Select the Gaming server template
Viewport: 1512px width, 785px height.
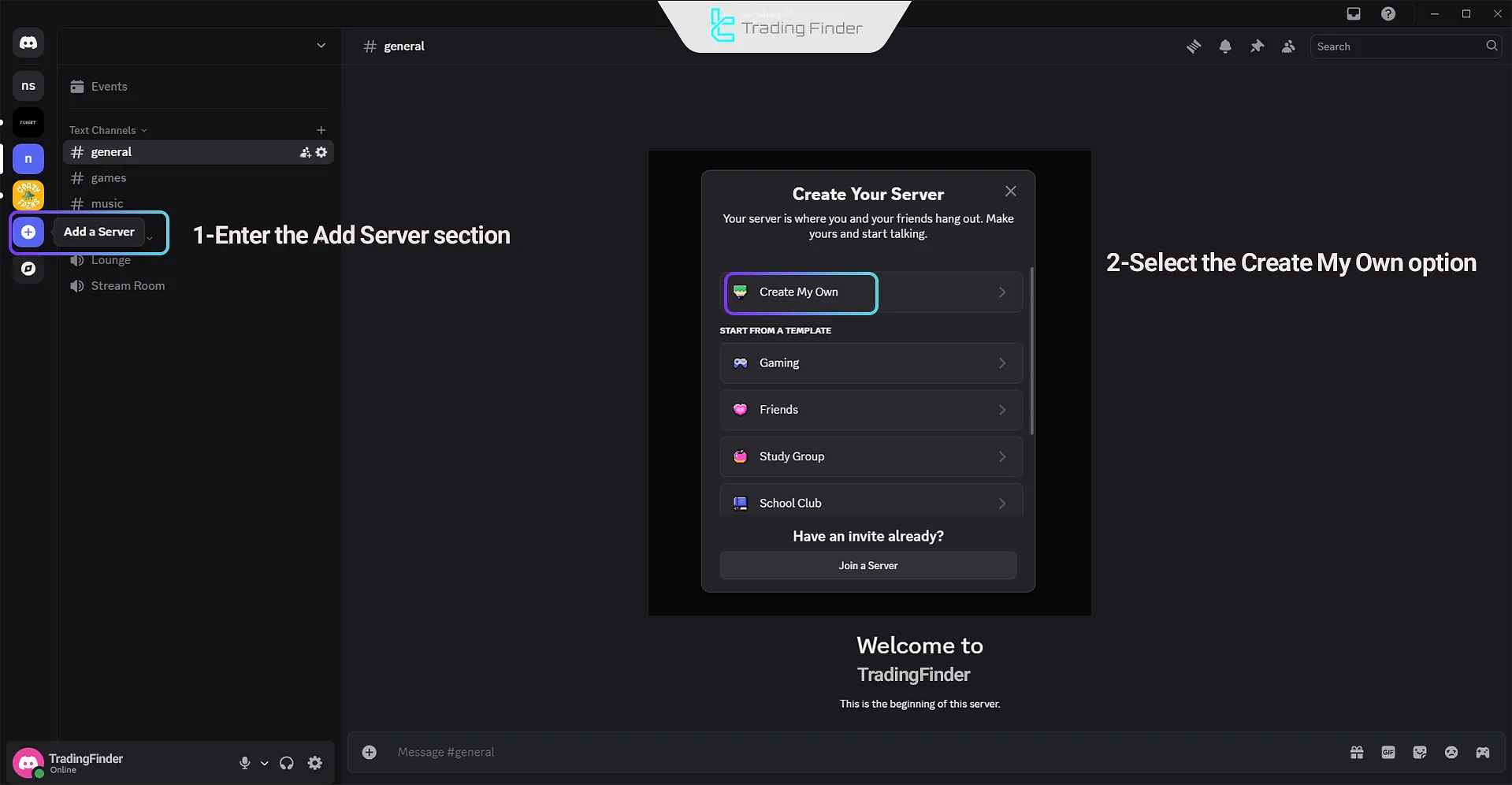[871, 363]
